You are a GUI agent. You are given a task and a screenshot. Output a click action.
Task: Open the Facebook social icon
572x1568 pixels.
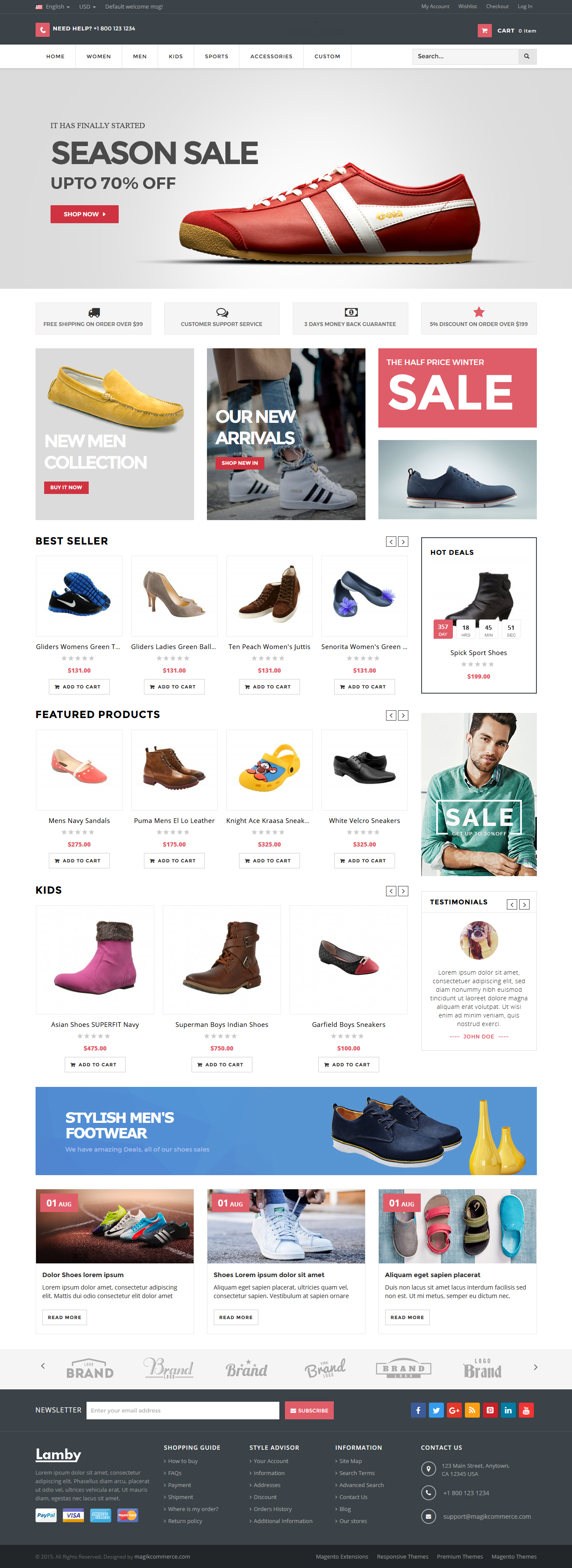(x=418, y=1410)
